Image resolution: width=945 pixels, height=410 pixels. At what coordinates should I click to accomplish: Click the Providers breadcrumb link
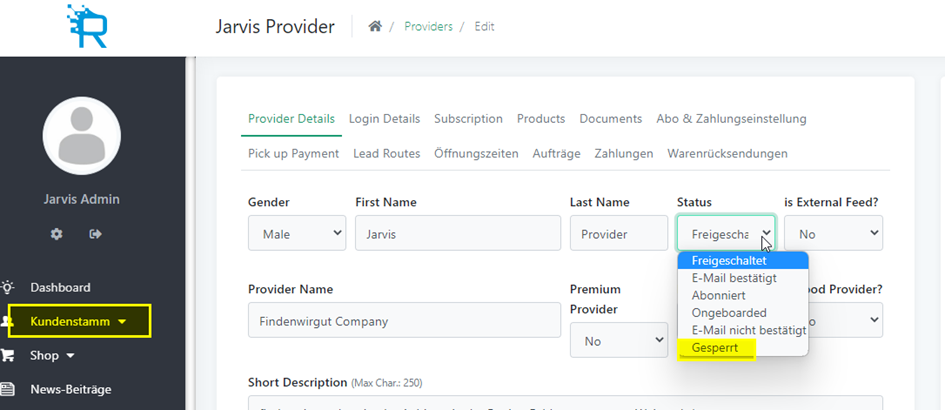click(428, 27)
